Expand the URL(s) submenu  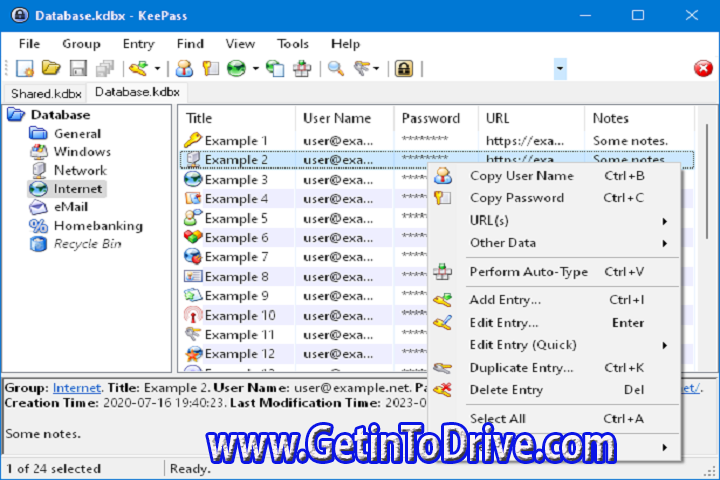[x=554, y=220]
